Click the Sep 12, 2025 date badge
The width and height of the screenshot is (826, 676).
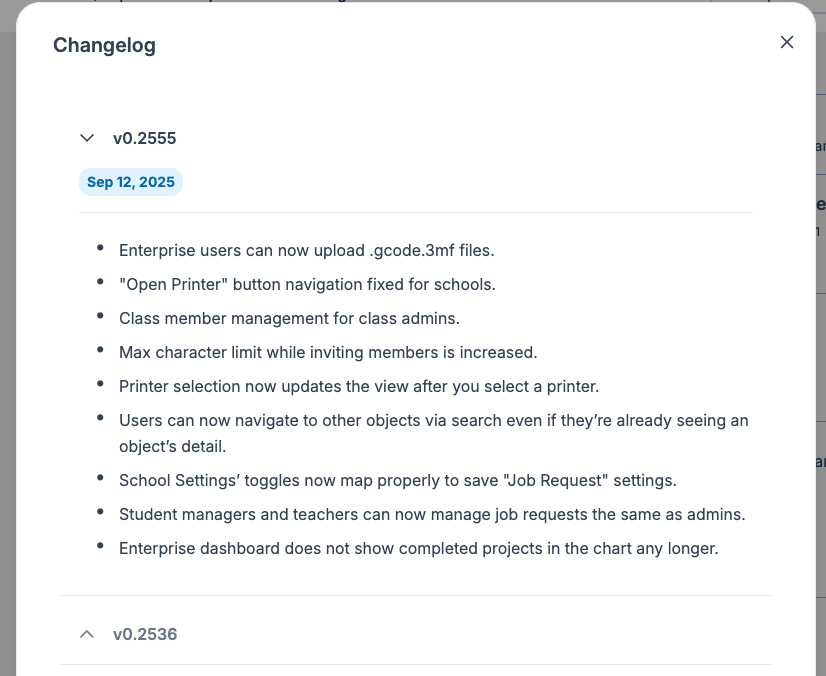click(x=131, y=182)
